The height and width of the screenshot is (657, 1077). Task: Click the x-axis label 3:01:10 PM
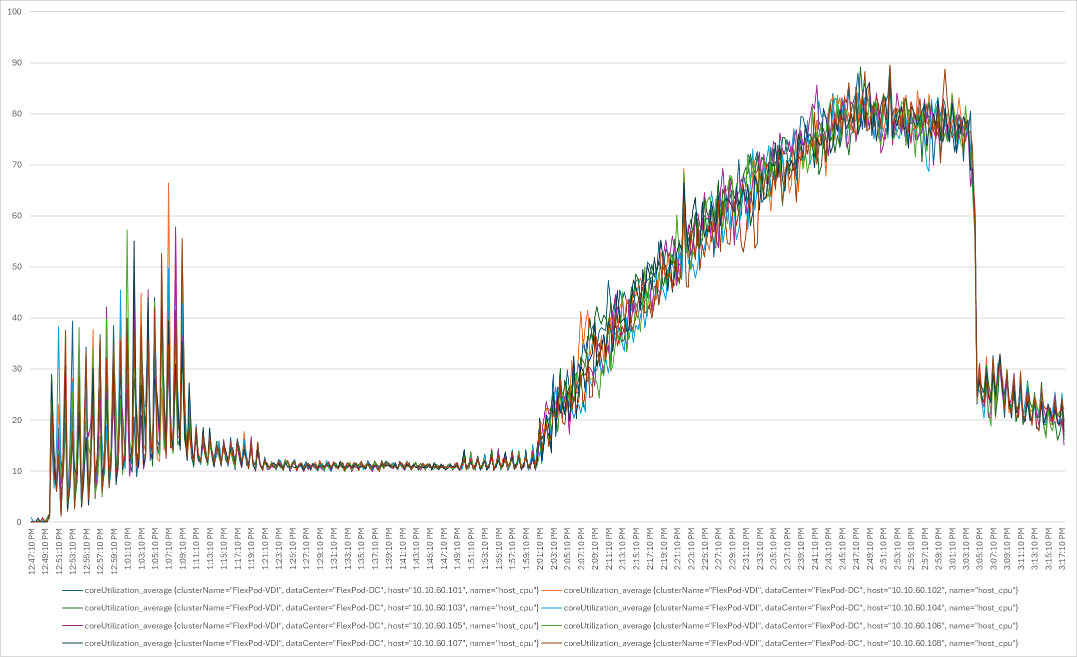953,551
